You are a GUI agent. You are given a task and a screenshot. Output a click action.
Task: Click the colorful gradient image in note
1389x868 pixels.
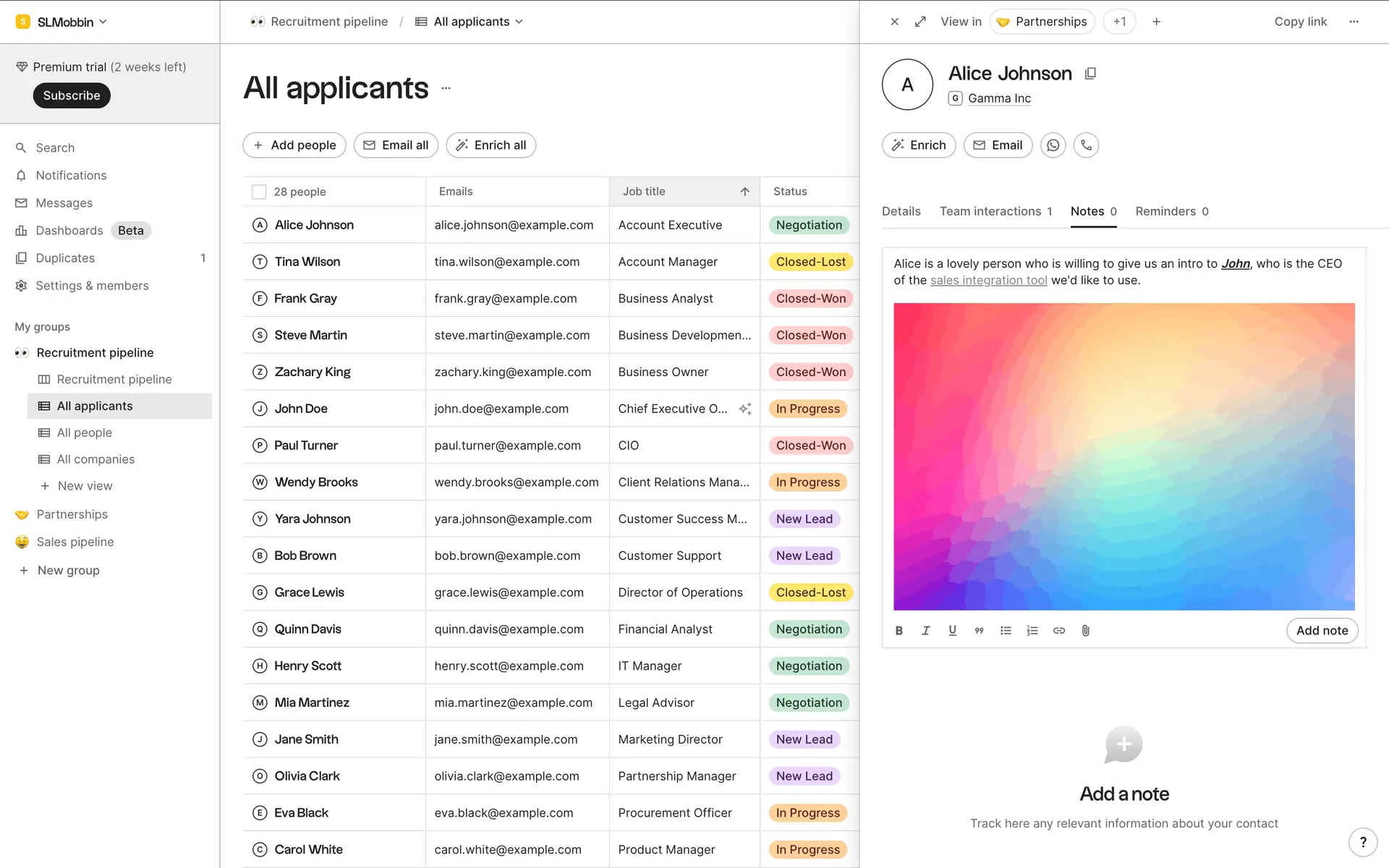click(1123, 456)
